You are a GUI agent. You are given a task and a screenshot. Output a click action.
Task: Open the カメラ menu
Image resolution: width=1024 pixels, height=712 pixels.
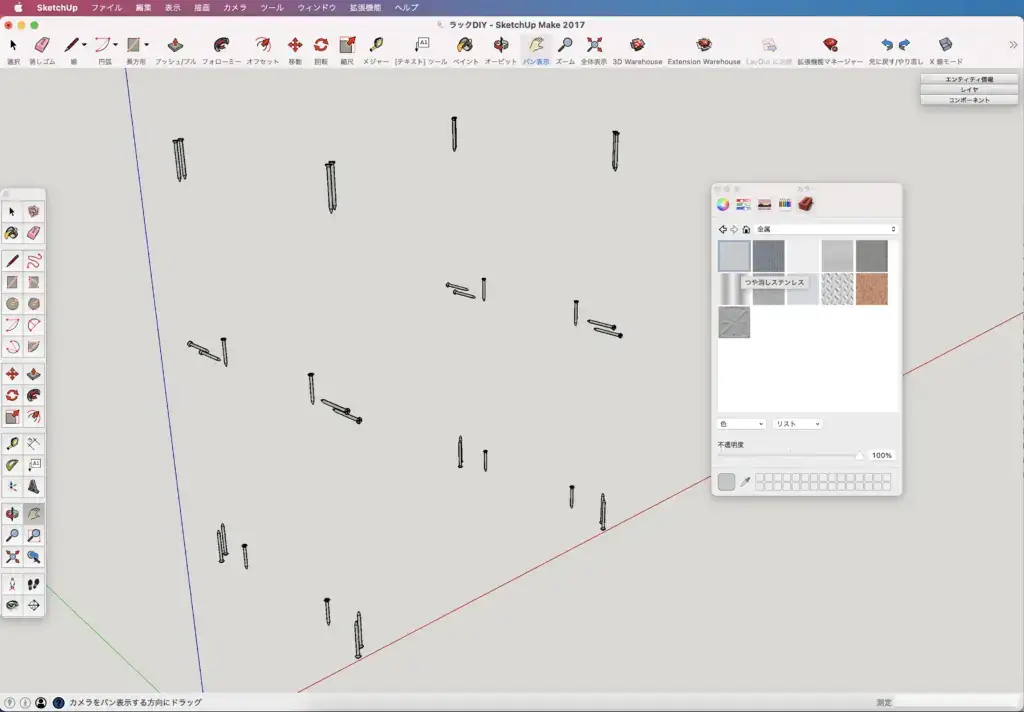pyautogui.click(x=234, y=8)
